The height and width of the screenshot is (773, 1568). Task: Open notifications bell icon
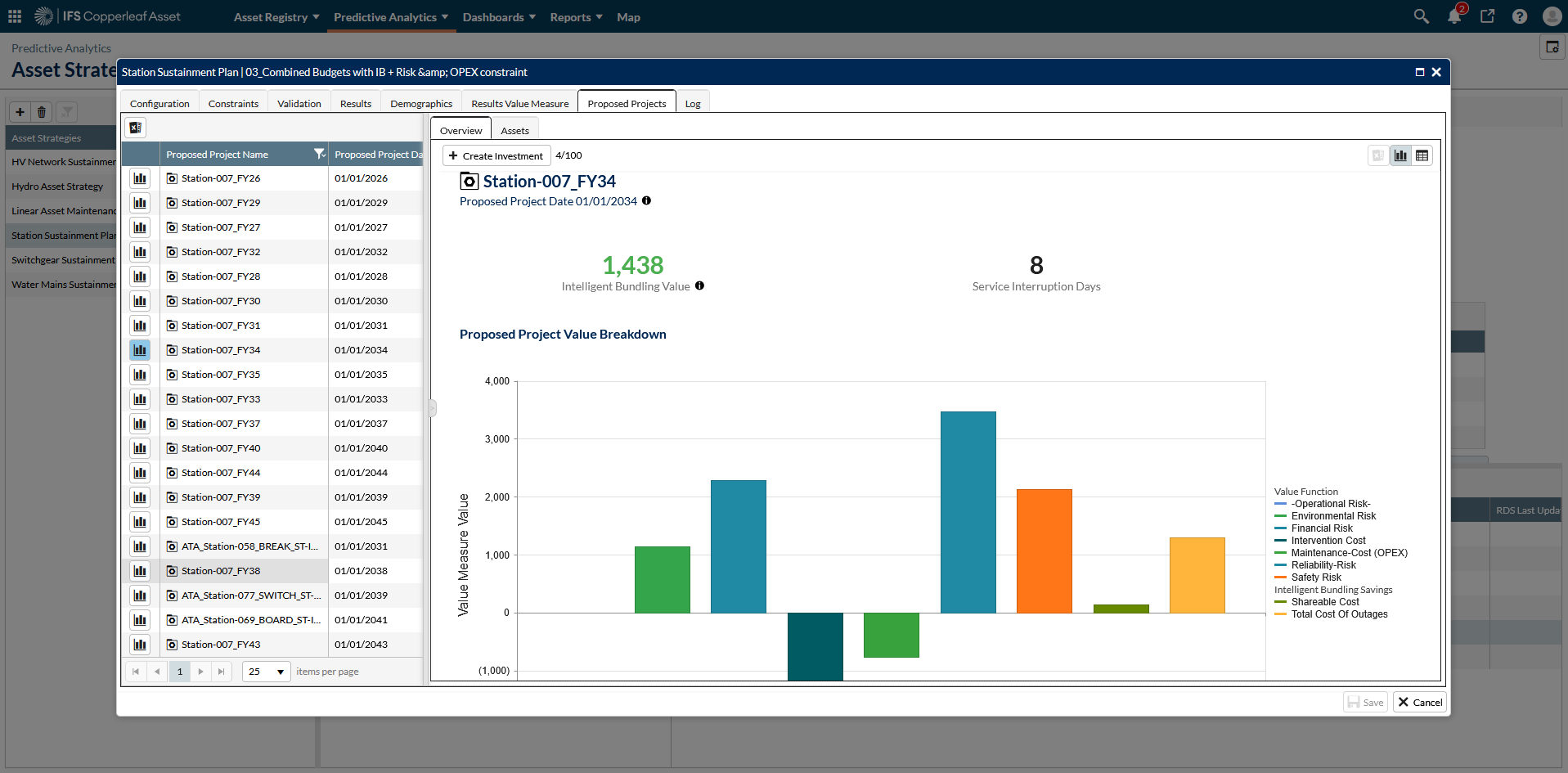point(1454,16)
